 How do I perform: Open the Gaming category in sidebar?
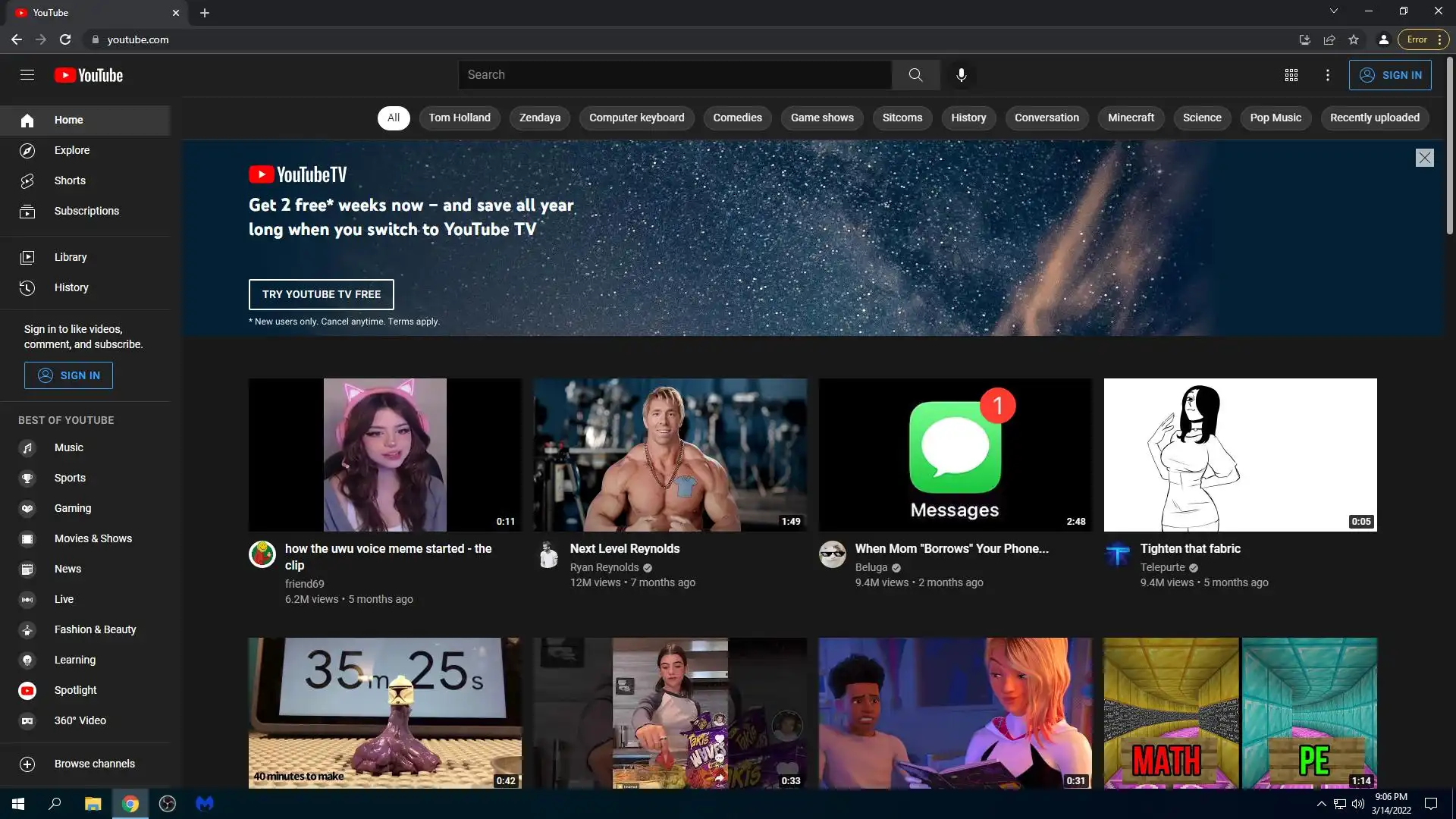pyautogui.click(x=72, y=508)
